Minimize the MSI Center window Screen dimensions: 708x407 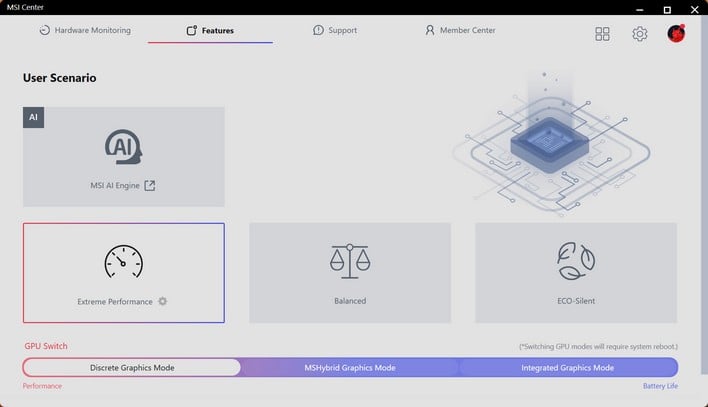[x=639, y=9]
